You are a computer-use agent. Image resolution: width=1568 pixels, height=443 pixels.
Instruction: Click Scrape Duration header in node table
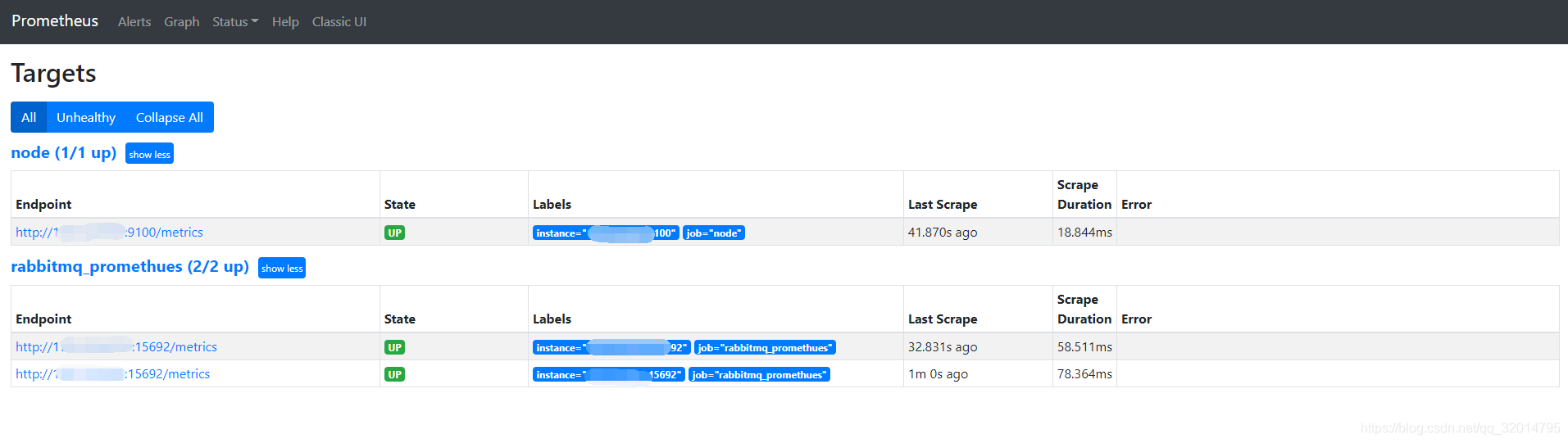tap(1084, 195)
